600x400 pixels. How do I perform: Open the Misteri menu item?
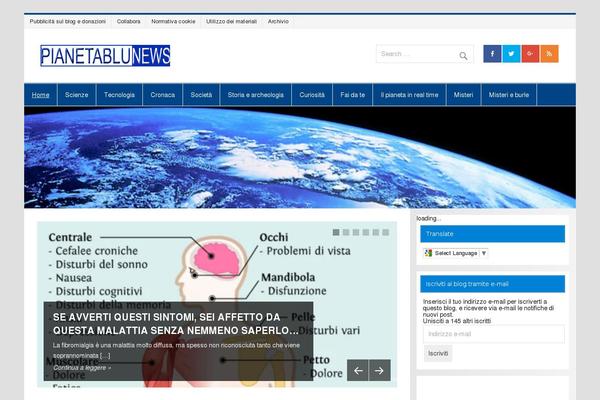click(463, 95)
